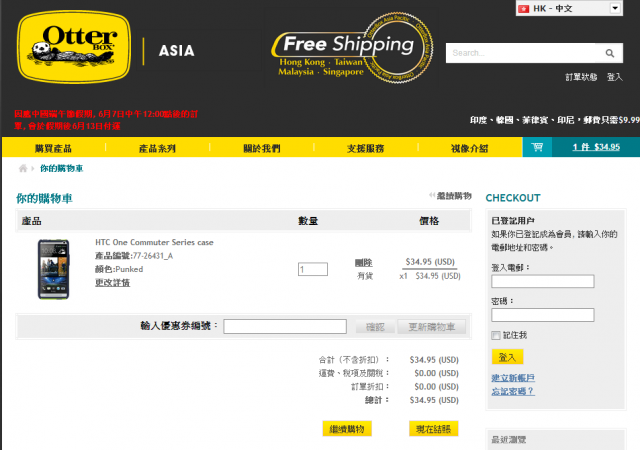Click the OtterBox logo
The width and height of the screenshot is (640, 450).
pyautogui.click(x=74, y=47)
